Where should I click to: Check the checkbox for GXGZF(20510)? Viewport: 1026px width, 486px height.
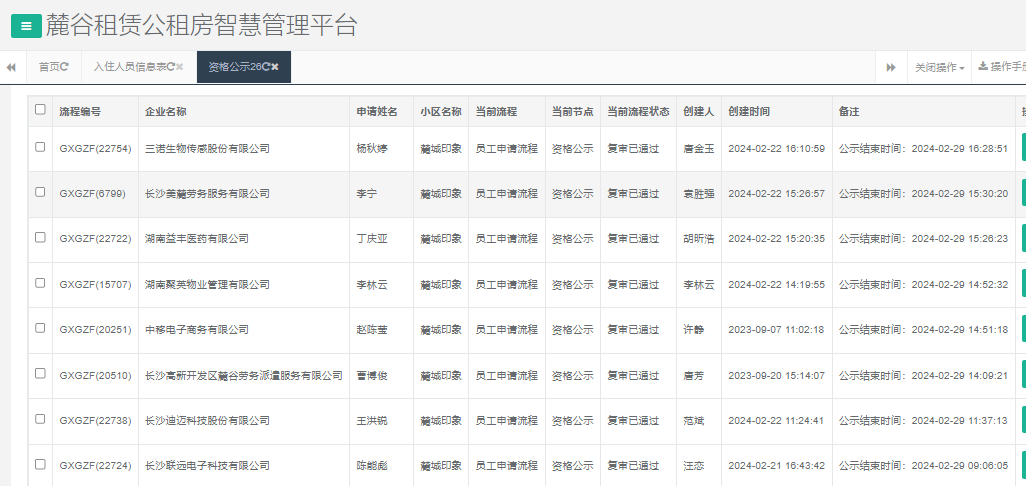pyautogui.click(x=41, y=373)
